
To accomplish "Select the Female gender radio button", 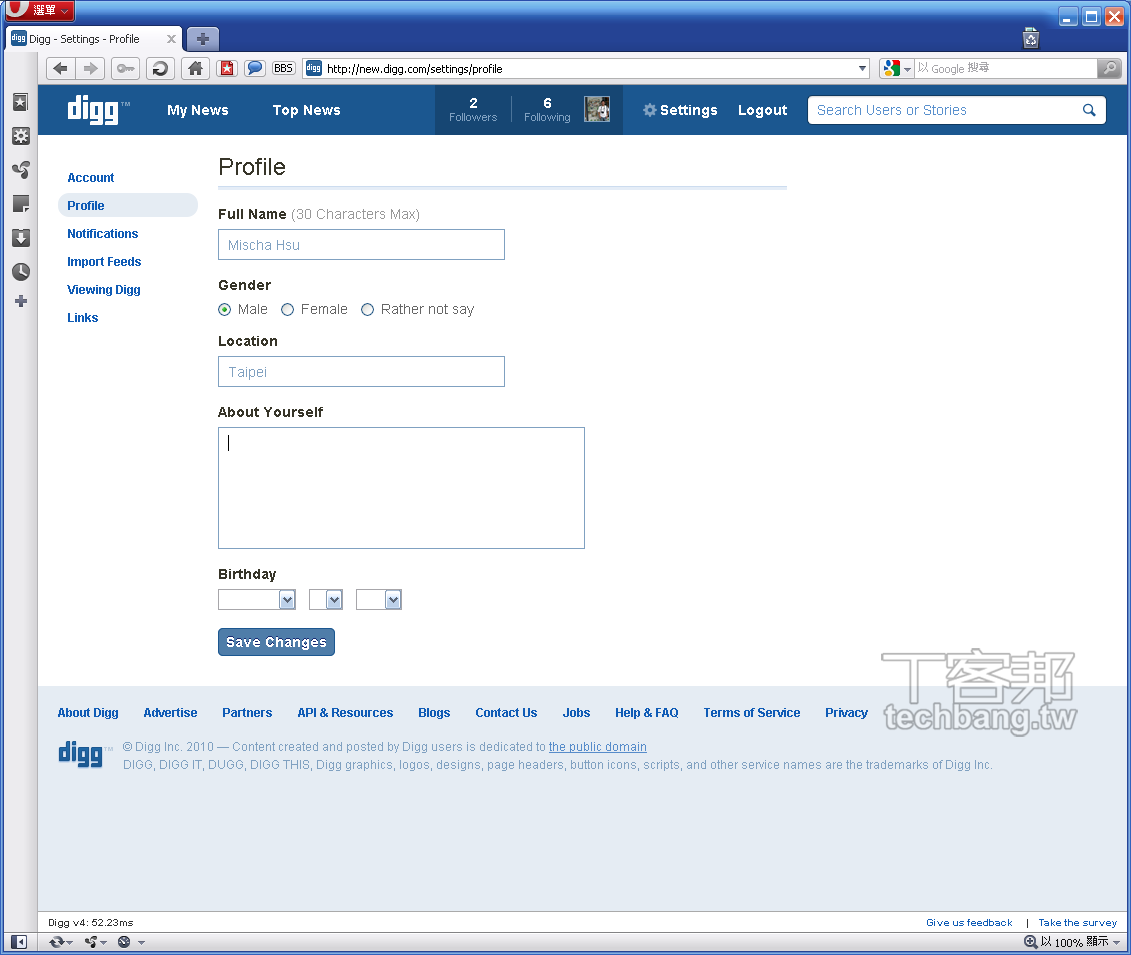I will click(x=288, y=310).
